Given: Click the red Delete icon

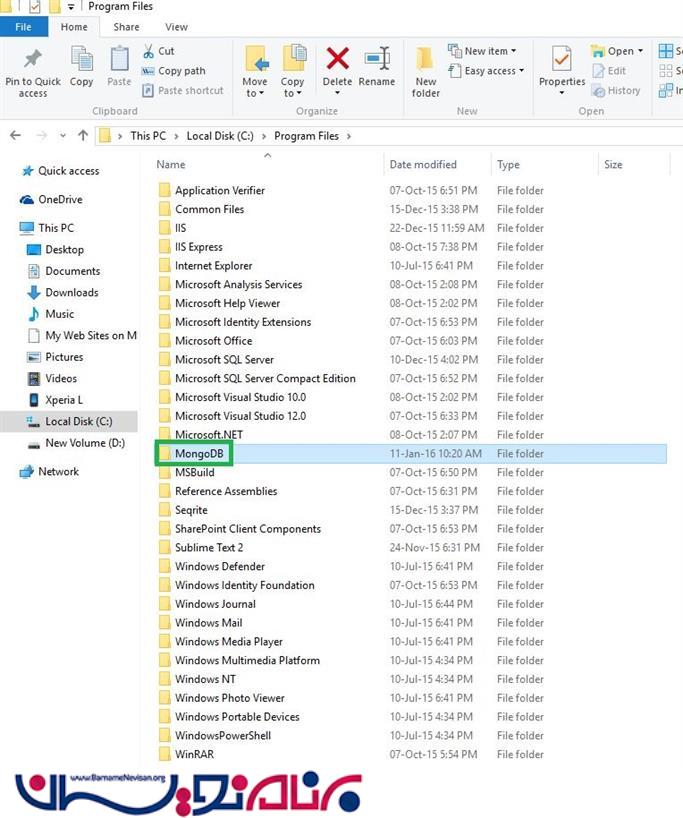Looking at the screenshot, I should click(x=338, y=58).
